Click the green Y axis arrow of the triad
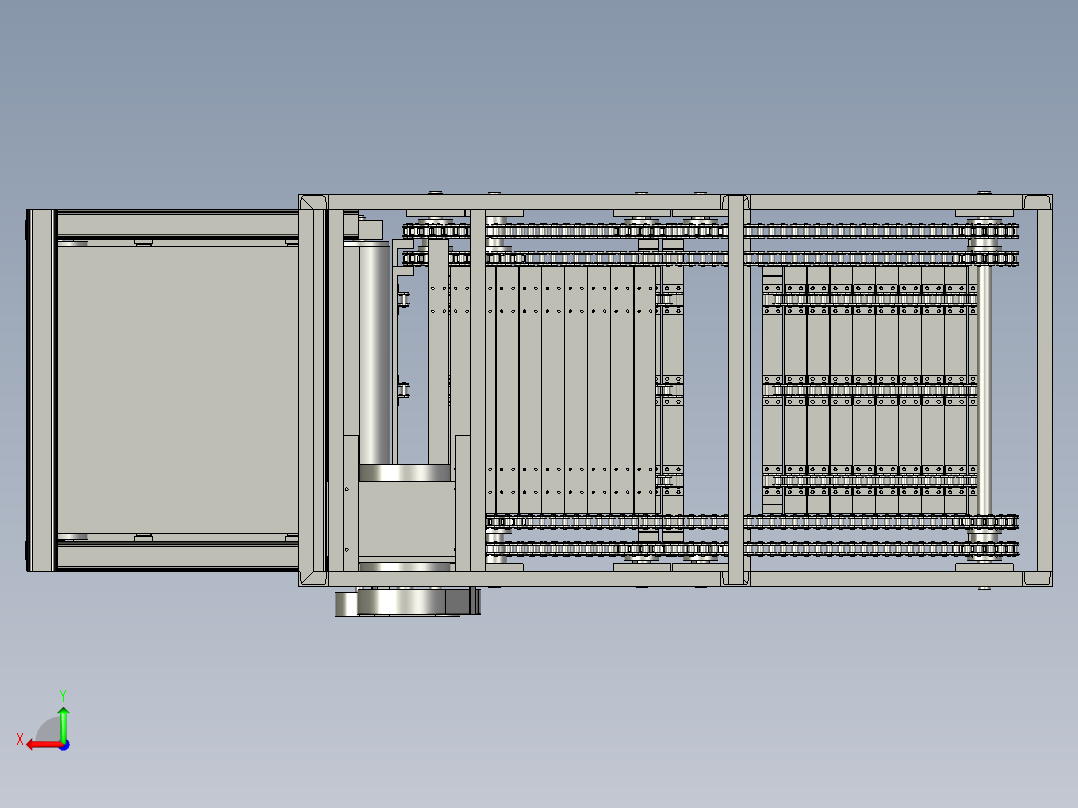The image size is (1078, 808). 63,723
